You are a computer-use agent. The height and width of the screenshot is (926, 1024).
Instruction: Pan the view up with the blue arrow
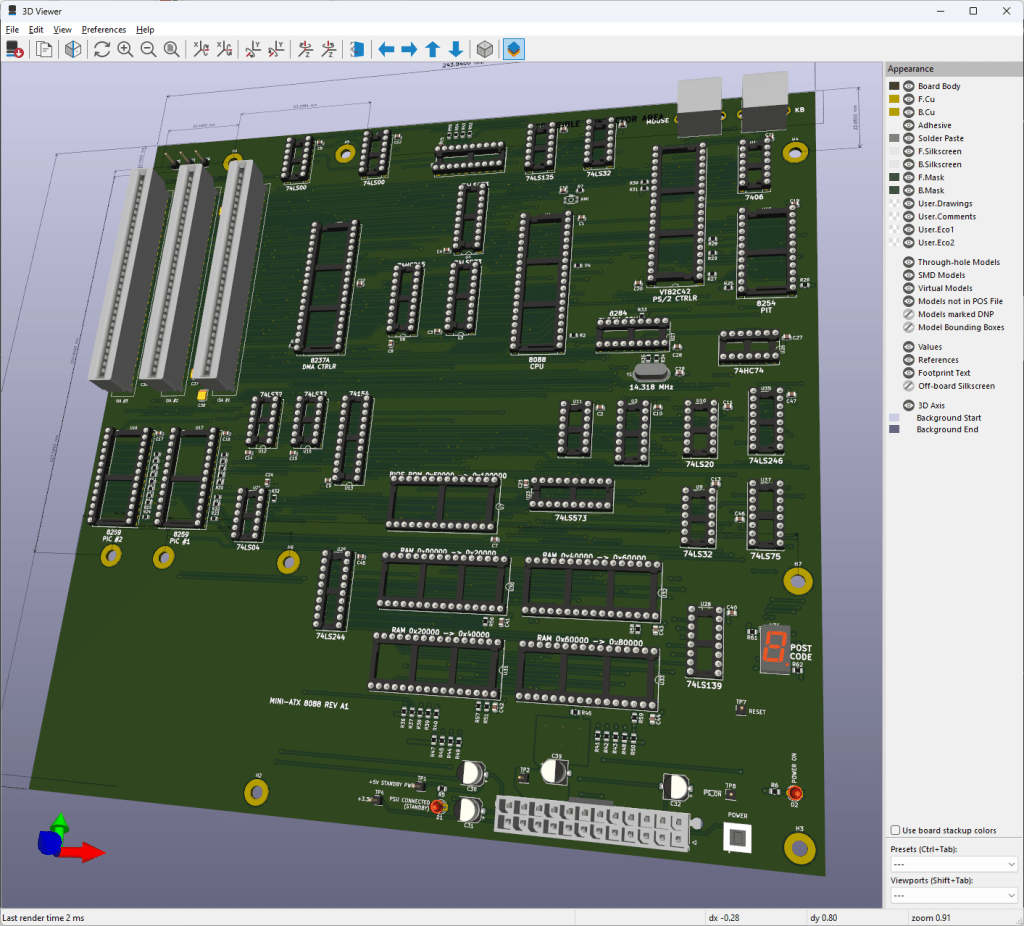pyautogui.click(x=434, y=49)
